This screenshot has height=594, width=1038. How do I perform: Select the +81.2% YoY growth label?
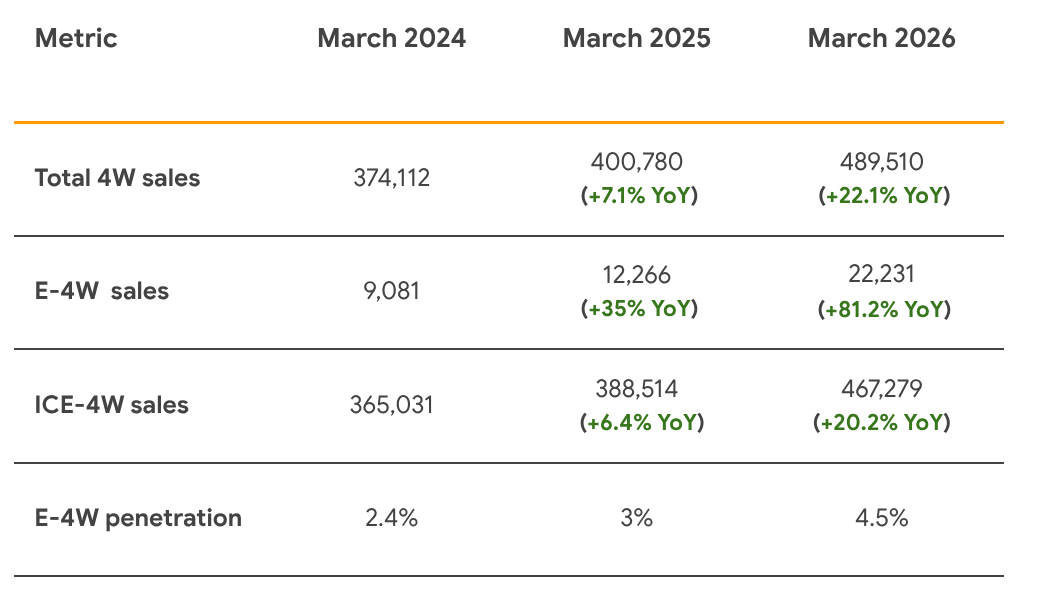point(882,309)
